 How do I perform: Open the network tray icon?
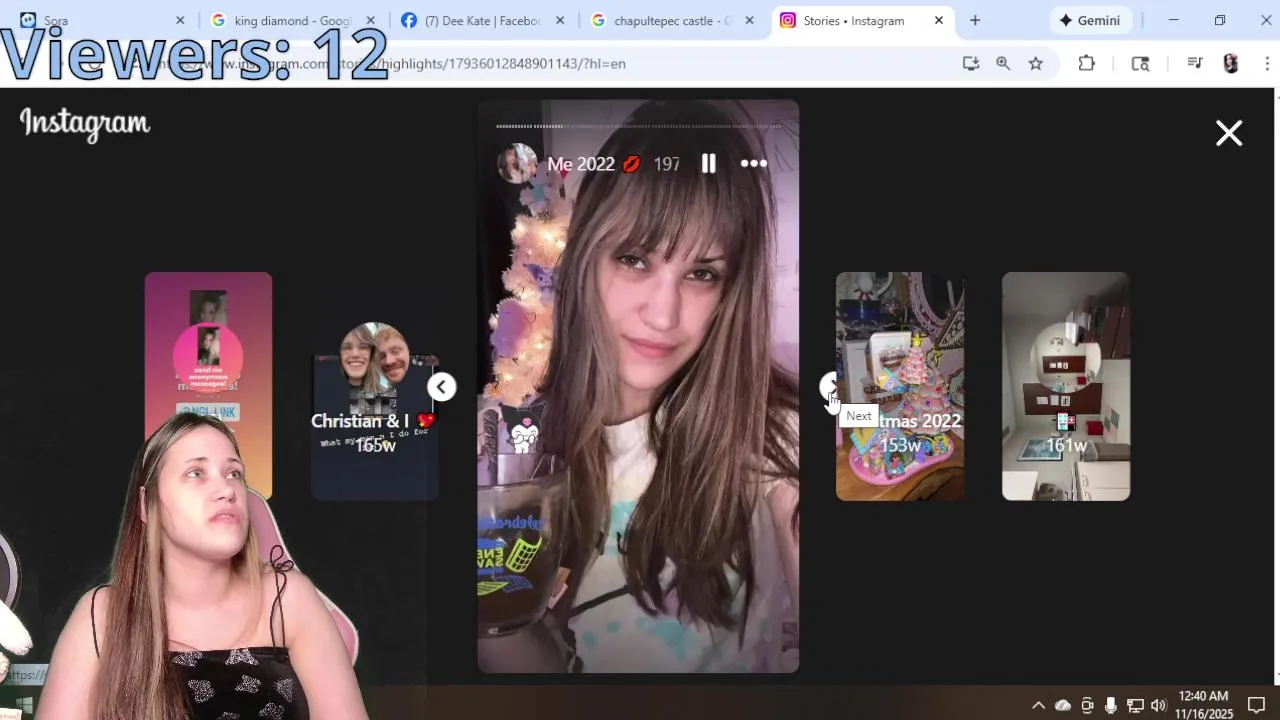click(x=1135, y=705)
